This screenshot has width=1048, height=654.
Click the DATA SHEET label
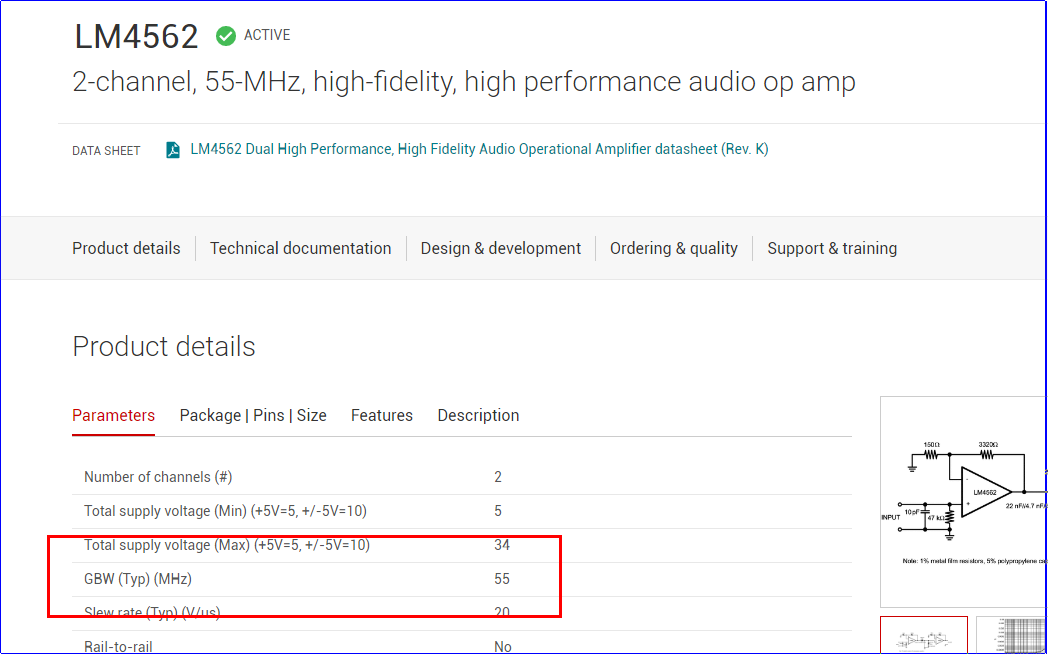click(106, 151)
